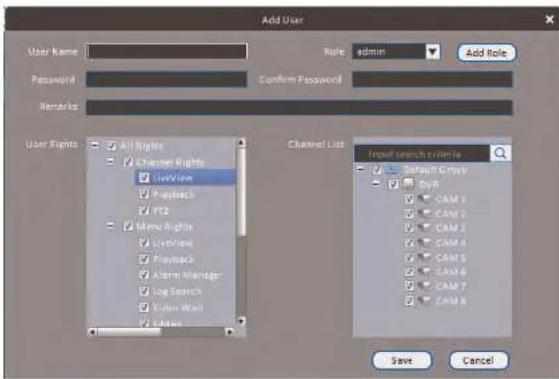
Task: Toggle the Alarm Manager checkbox
Action: pyautogui.click(x=144, y=275)
